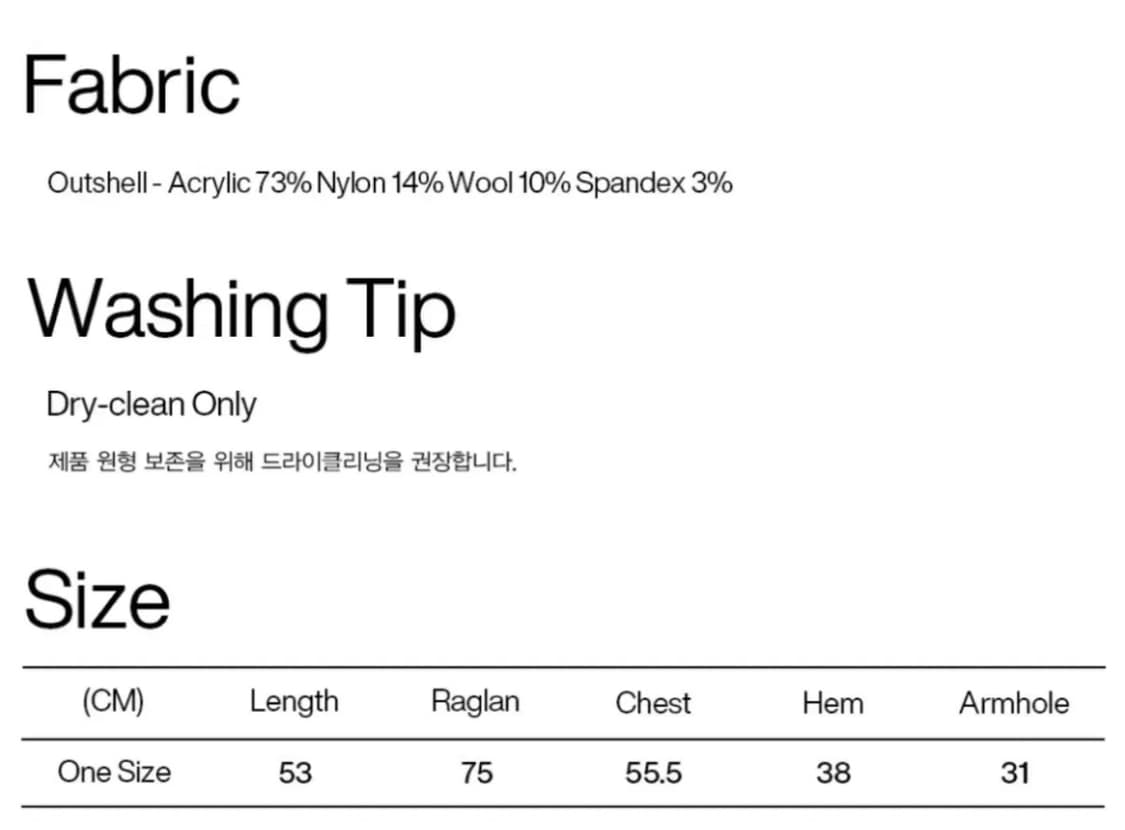This screenshot has height=830, width=1125.
Task: Click the Hem column header
Action: click(832, 703)
